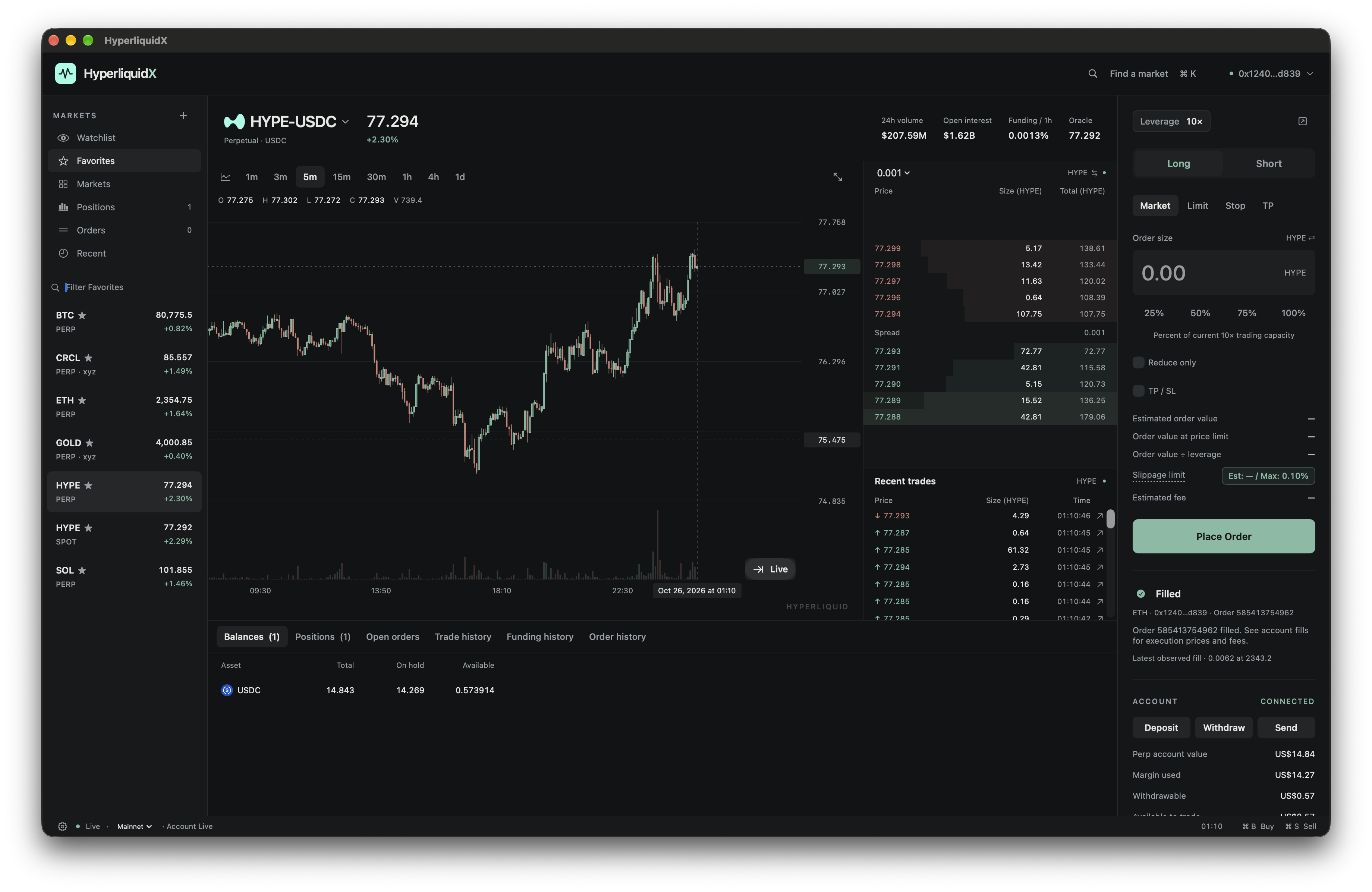Toggle favorite star on ETH PERP
Viewport: 1372px width, 892px height.
[x=82, y=400]
